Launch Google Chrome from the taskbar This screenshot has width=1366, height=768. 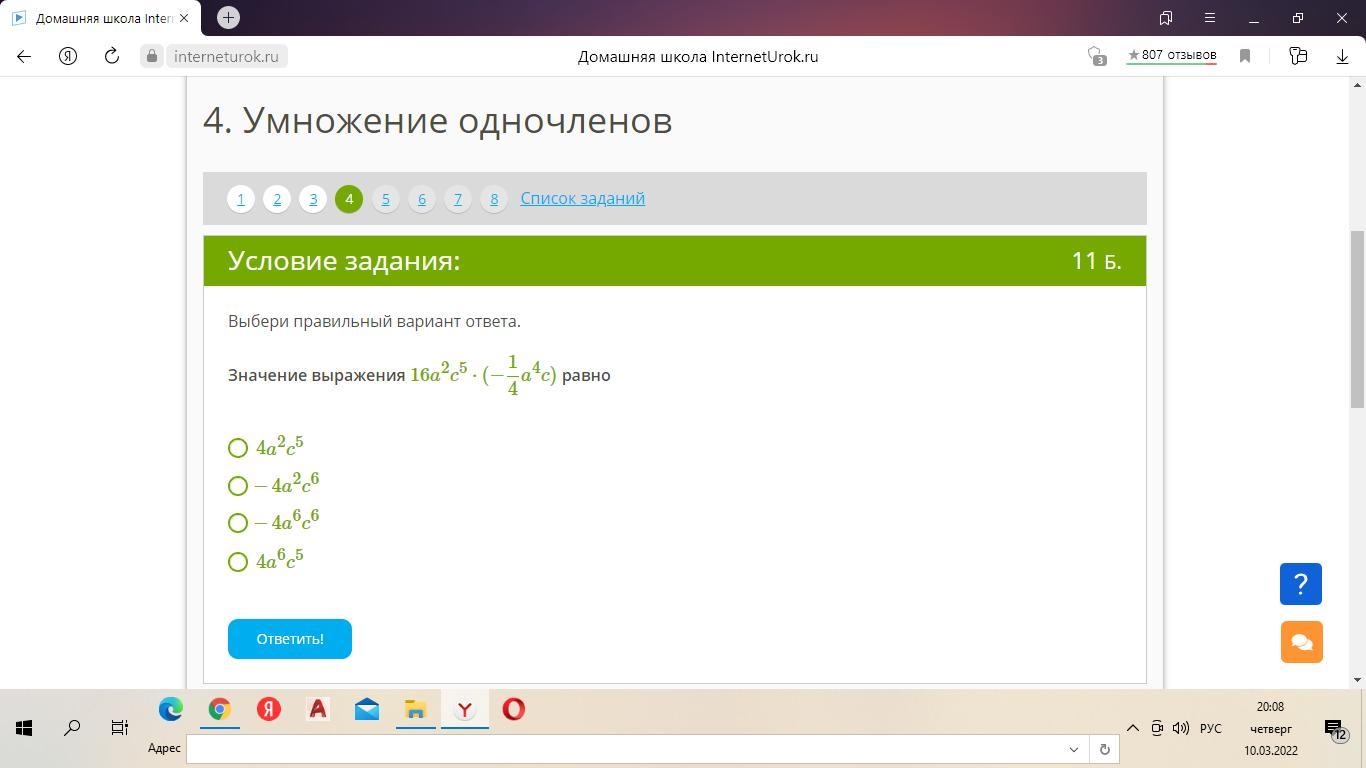click(x=220, y=709)
